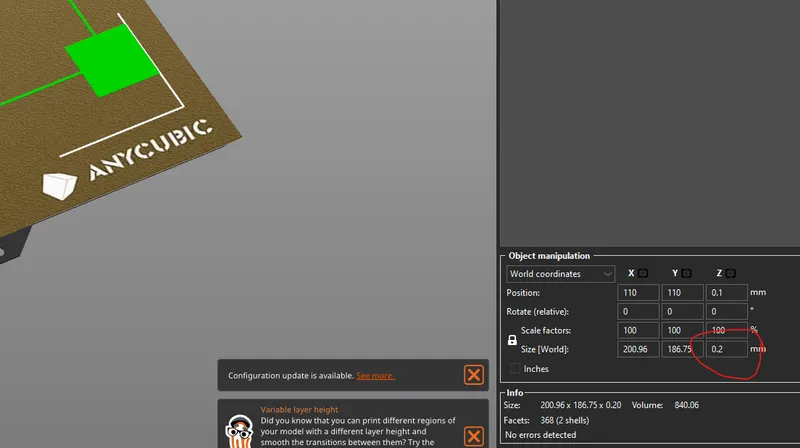Click the Scale factors X field
This screenshot has width=800, height=448.
point(638,330)
